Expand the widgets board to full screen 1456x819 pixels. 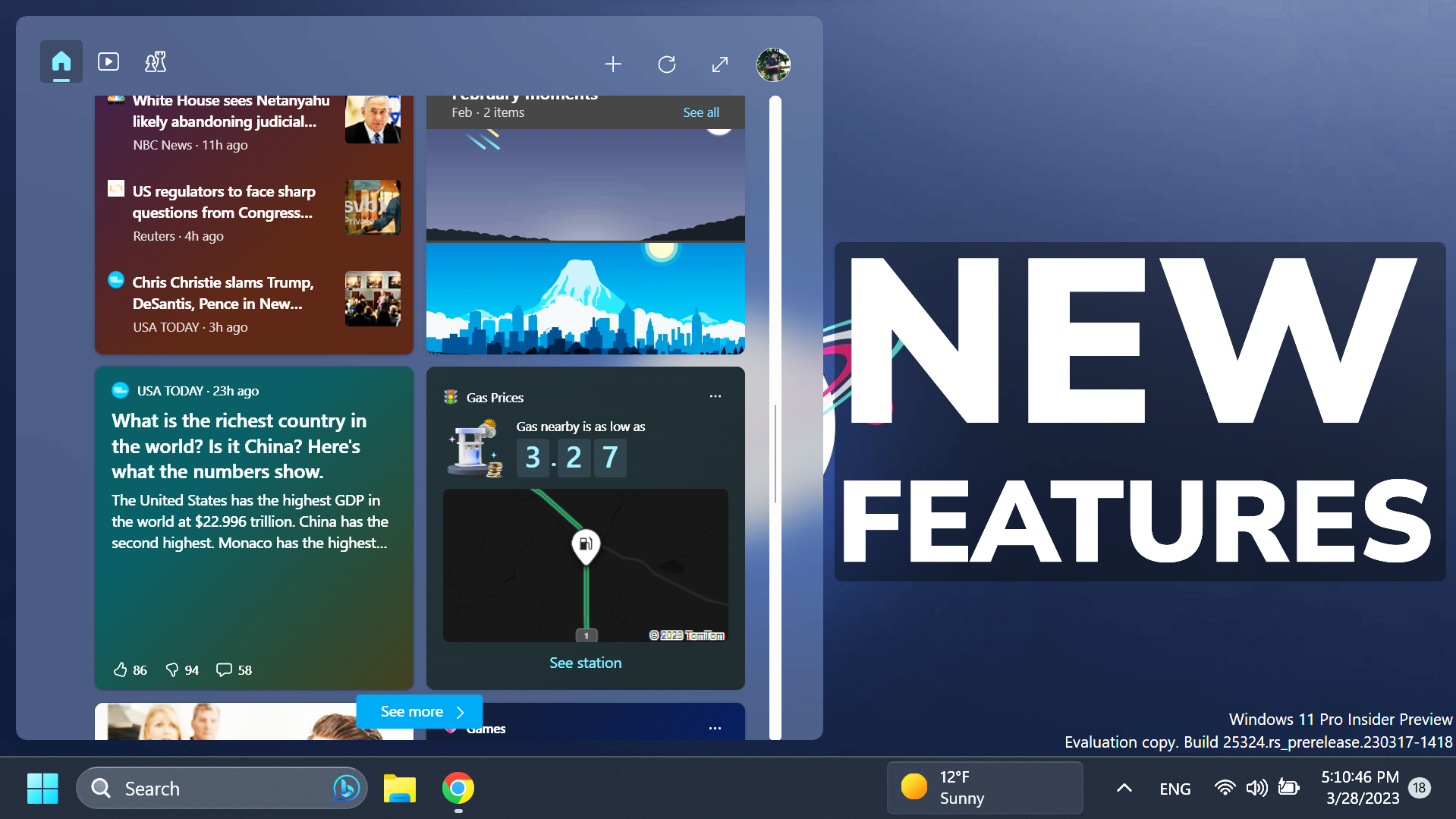coord(719,65)
